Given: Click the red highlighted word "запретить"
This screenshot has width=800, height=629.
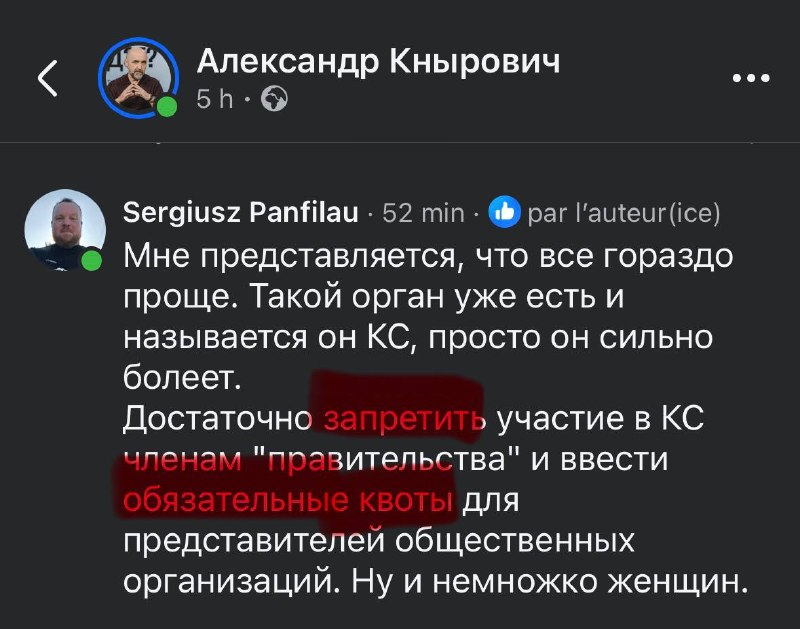Looking at the screenshot, I should [404, 419].
